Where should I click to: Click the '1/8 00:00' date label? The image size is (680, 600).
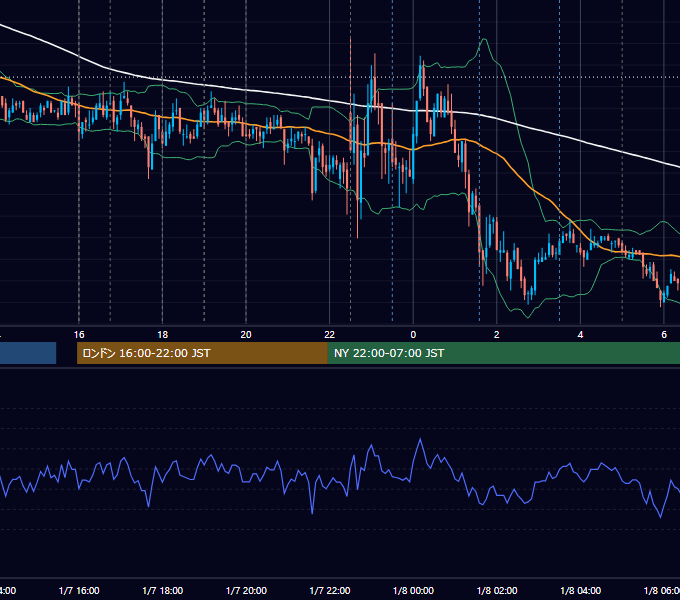point(413,591)
